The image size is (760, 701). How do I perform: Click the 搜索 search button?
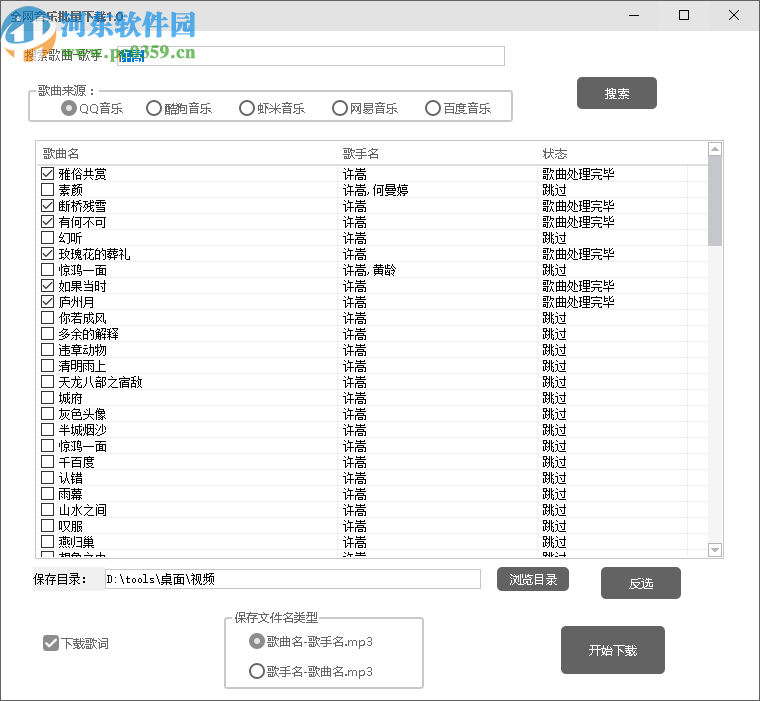click(x=617, y=93)
